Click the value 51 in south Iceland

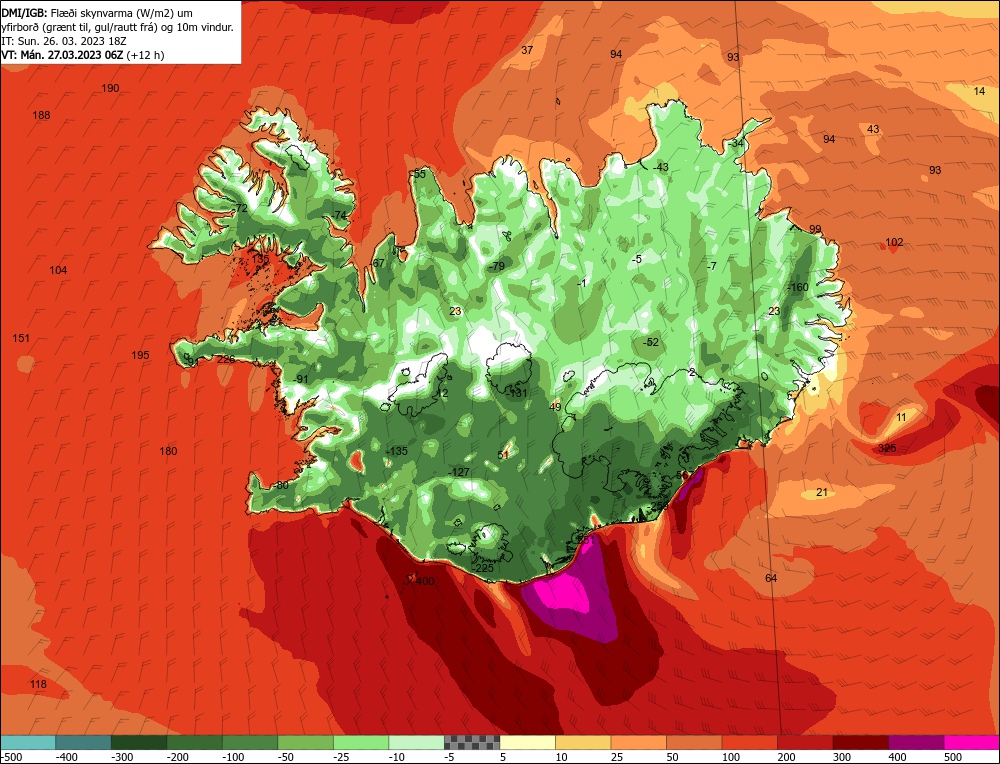tap(504, 455)
